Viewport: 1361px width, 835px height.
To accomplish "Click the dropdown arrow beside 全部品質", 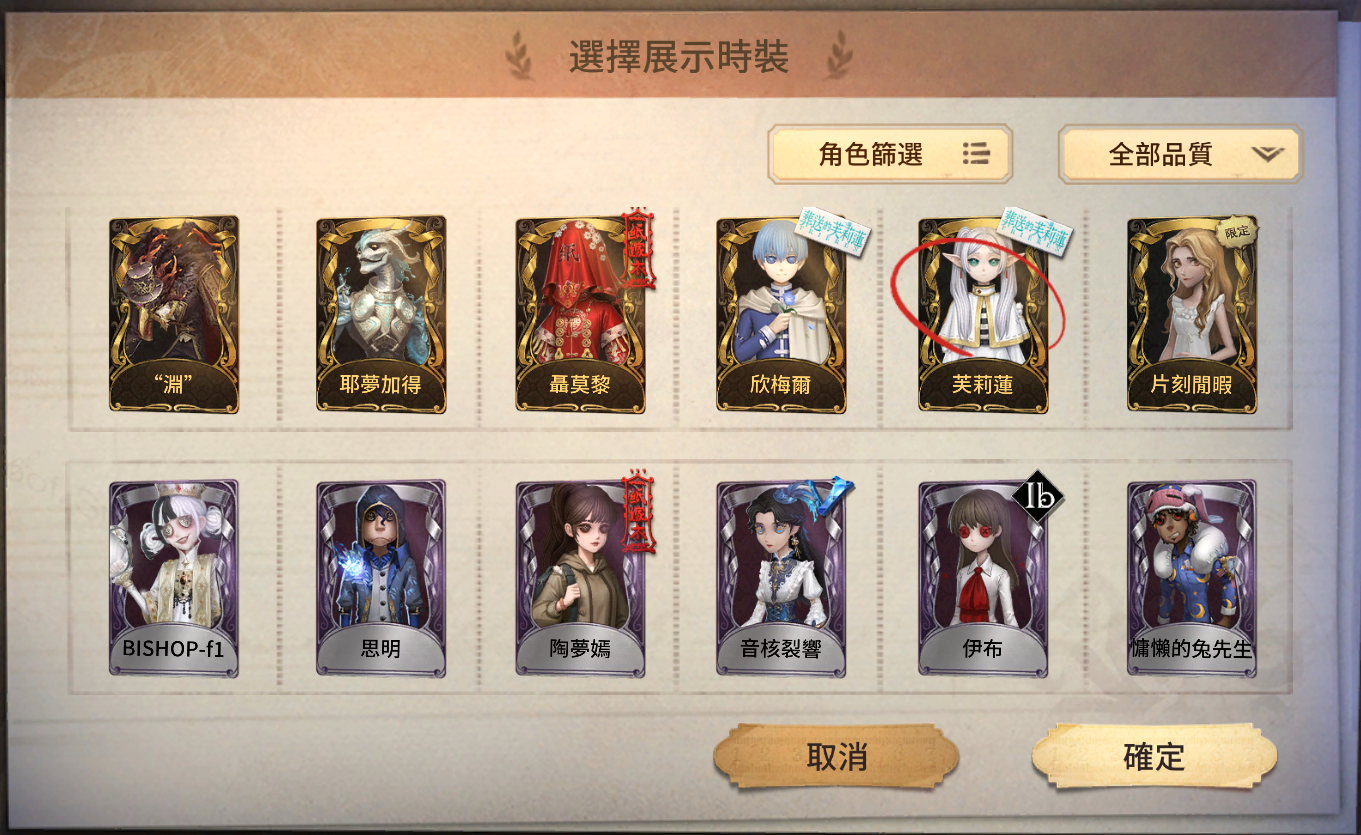I will (1267, 154).
